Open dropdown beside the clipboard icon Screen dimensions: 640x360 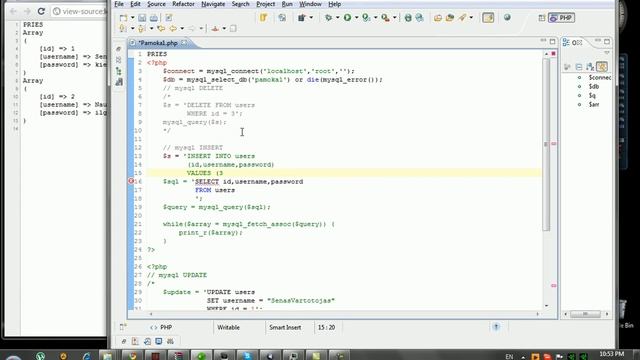[x=311, y=18]
